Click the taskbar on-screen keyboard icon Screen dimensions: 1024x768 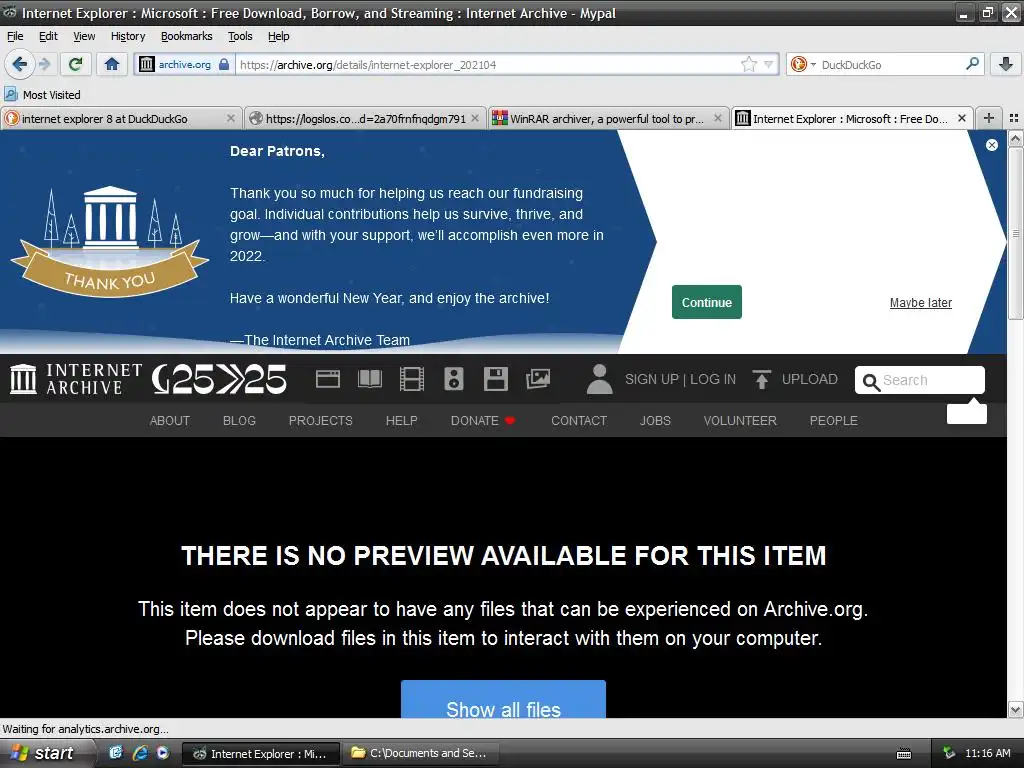(x=904, y=754)
